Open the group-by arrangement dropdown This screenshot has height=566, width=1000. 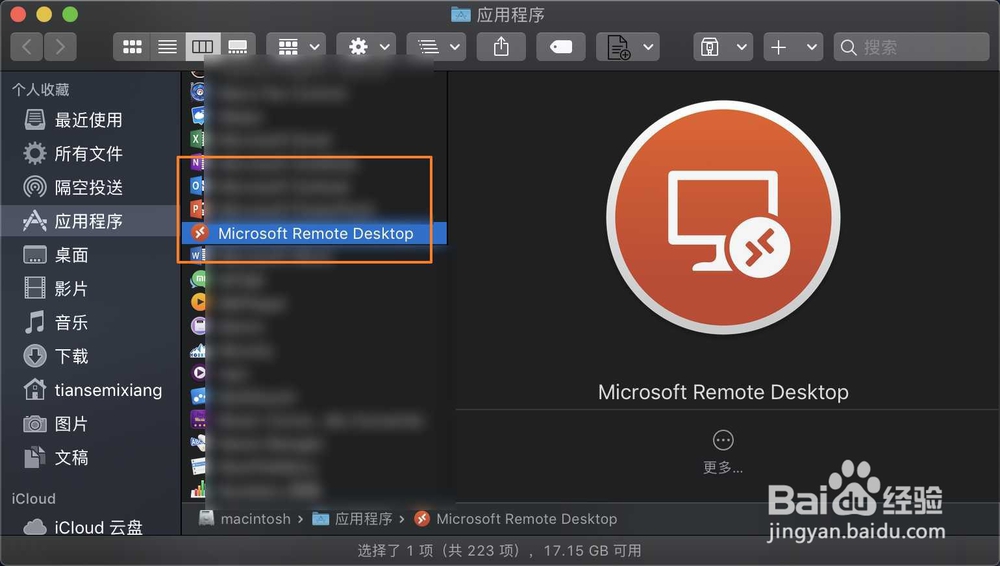point(297,47)
